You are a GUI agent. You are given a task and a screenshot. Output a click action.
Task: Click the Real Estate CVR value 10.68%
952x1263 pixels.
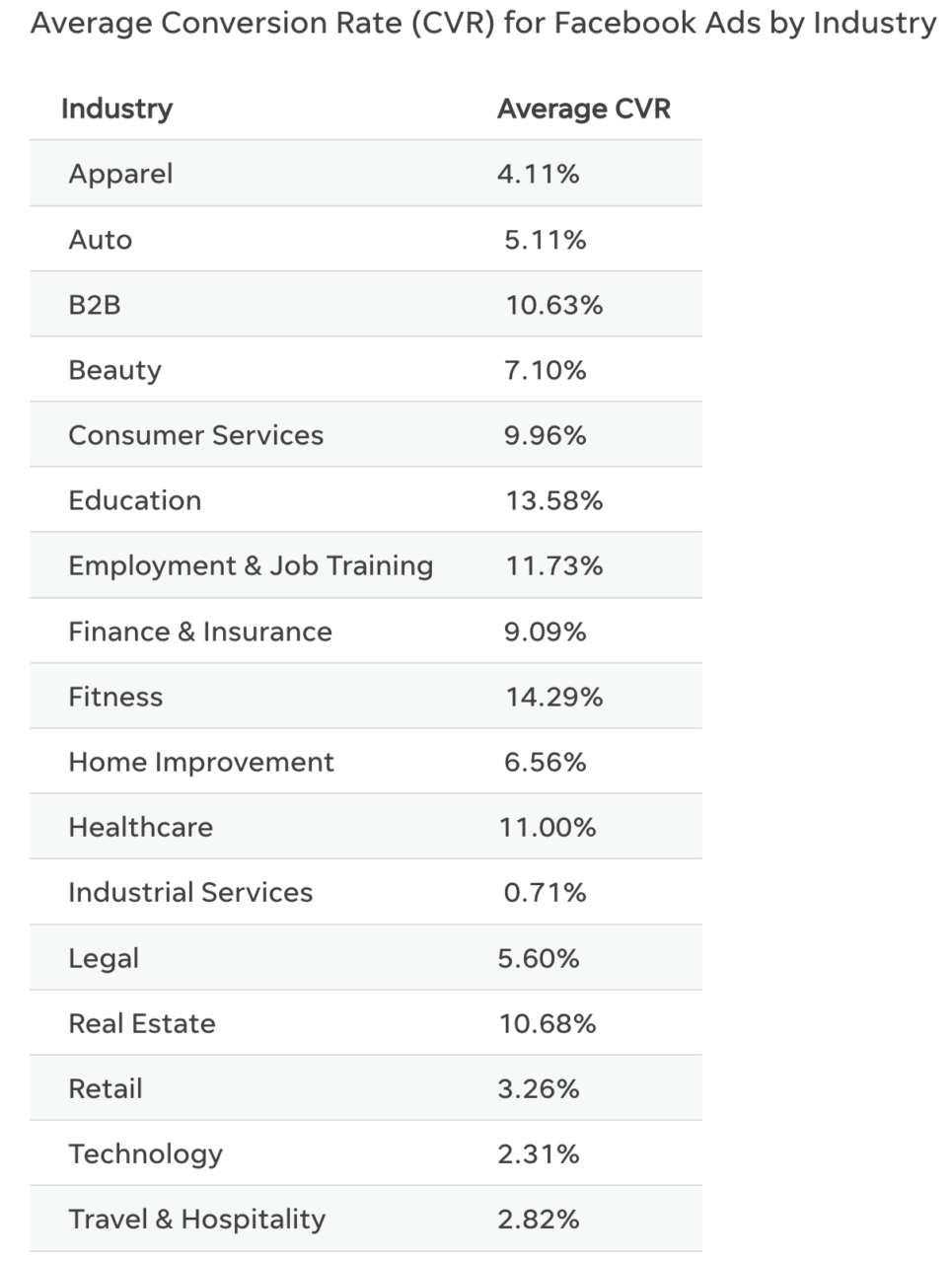[x=548, y=1023]
